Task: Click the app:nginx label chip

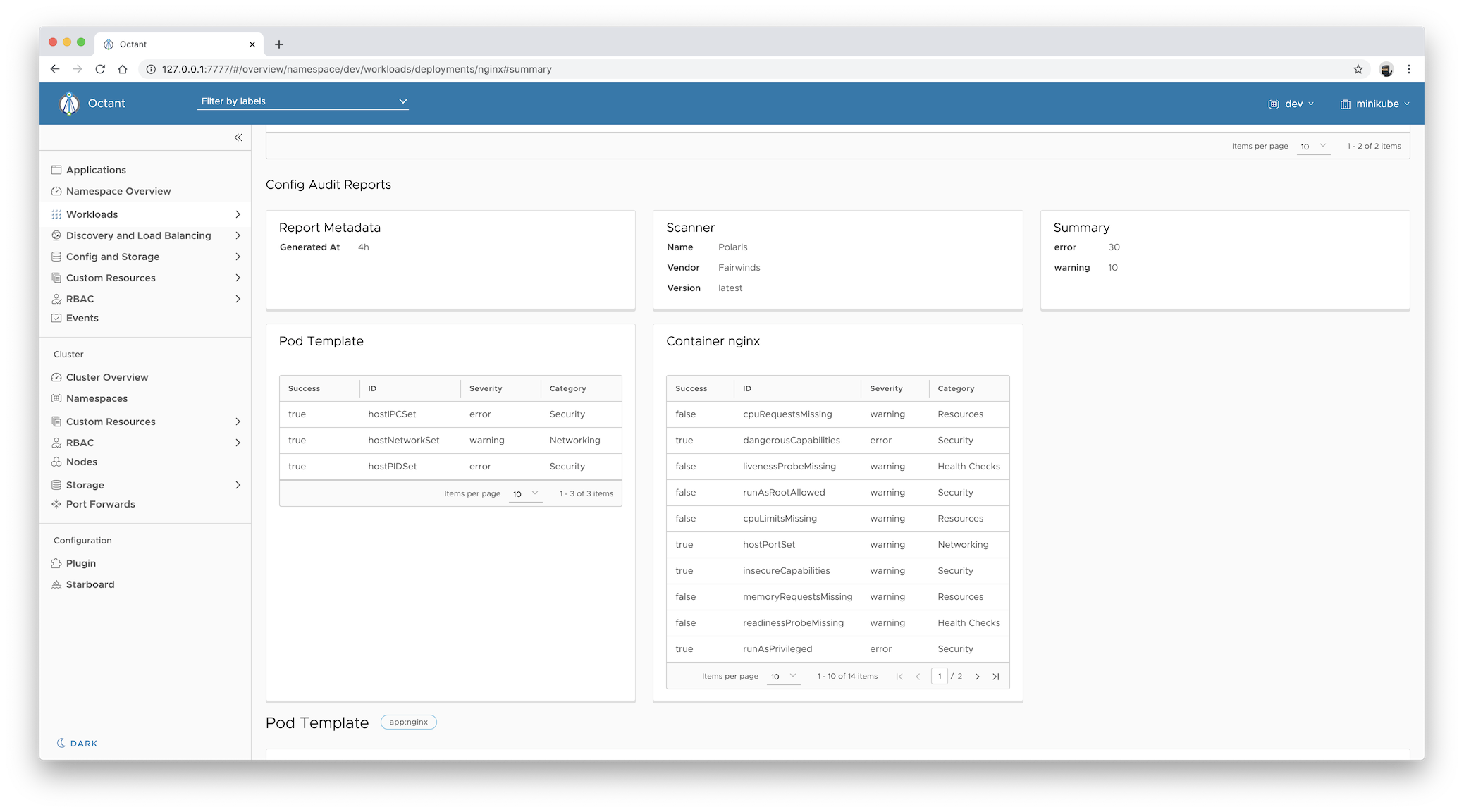Action: point(409,722)
